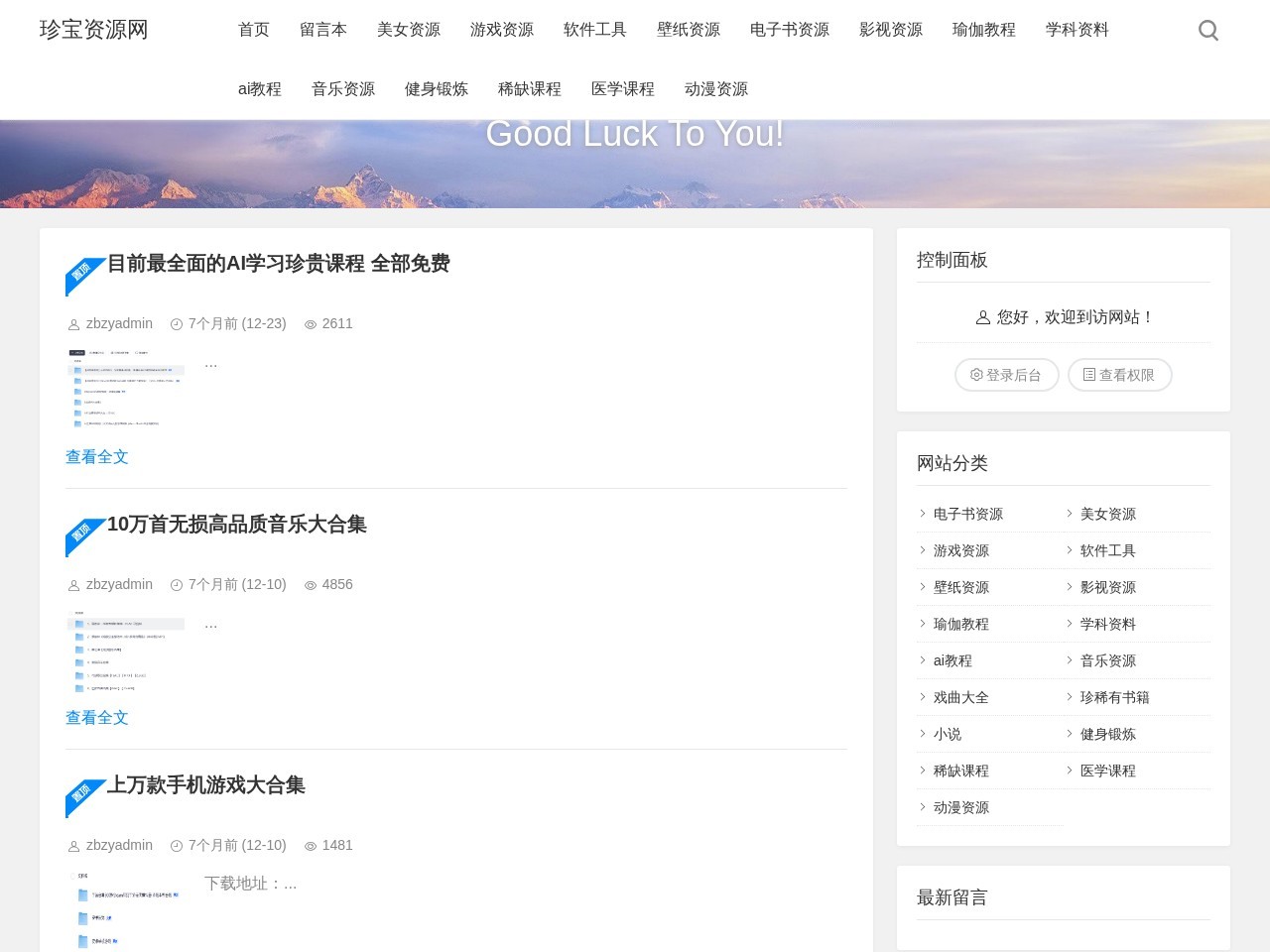Open thumbnail of 手机游戏大合集 post

point(126,910)
